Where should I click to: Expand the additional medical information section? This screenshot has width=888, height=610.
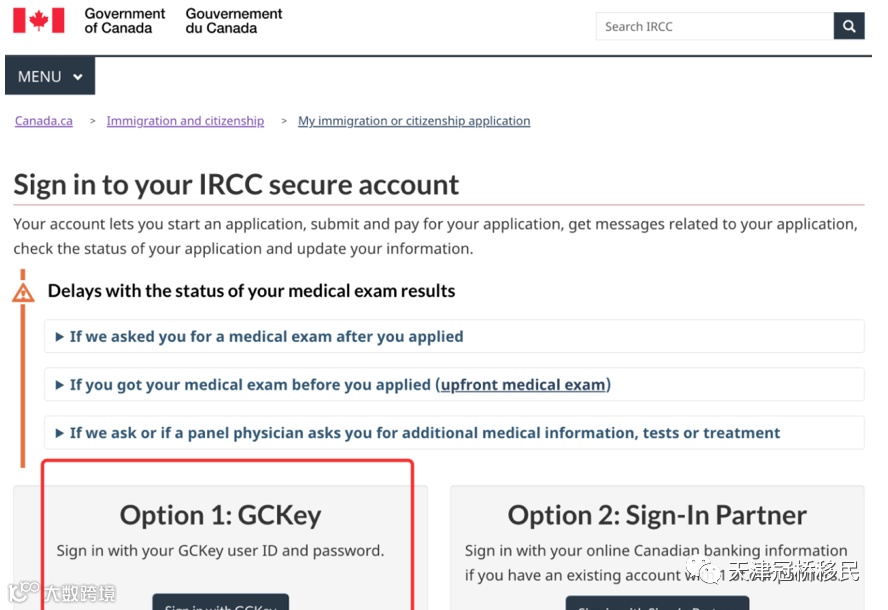(424, 433)
